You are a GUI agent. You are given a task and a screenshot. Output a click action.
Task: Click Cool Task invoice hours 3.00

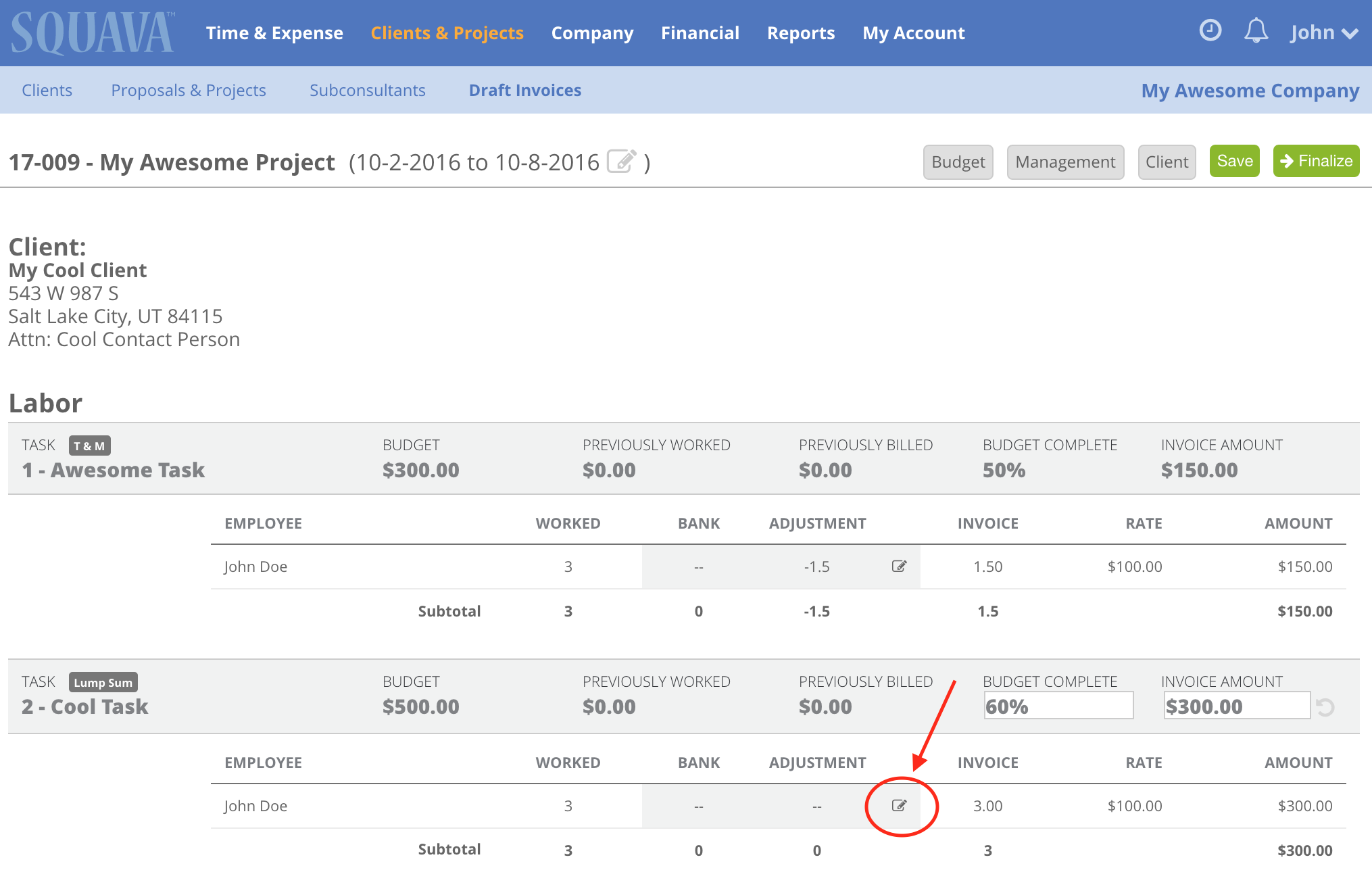(x=987, y=806)
